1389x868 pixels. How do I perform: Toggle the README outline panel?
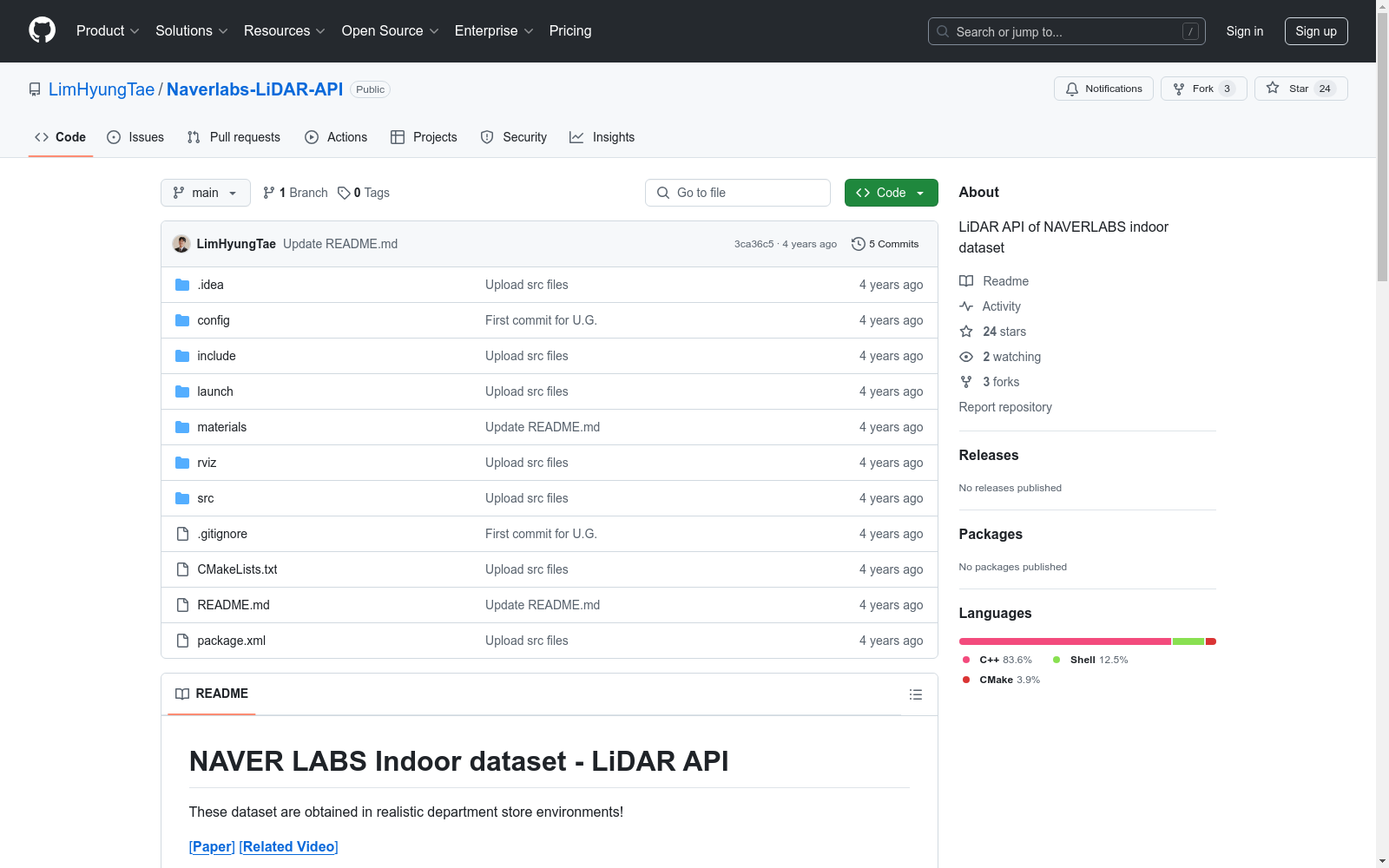(x=915, y=694)
